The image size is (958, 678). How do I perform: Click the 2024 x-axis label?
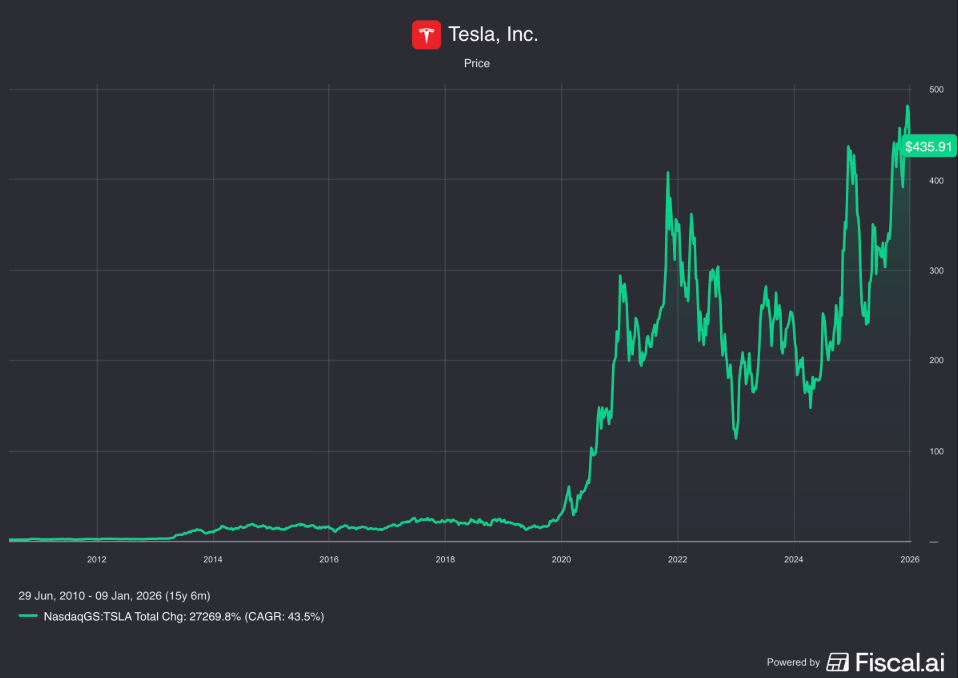click(794, 560)
